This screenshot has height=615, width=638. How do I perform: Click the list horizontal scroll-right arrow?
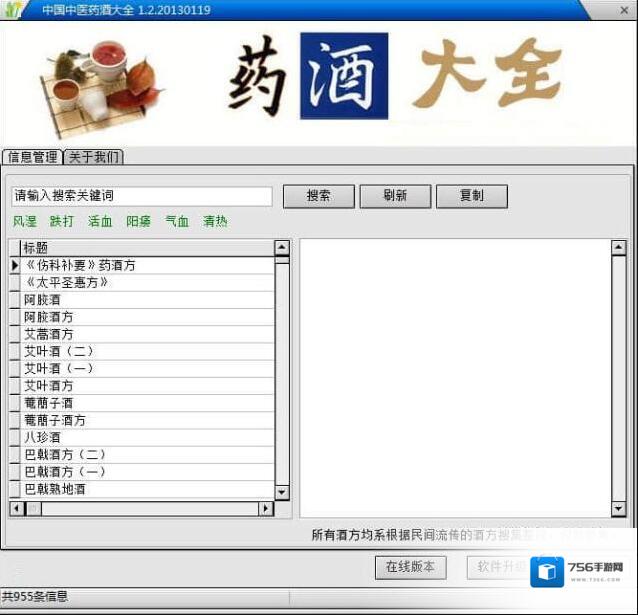[265, 509]
